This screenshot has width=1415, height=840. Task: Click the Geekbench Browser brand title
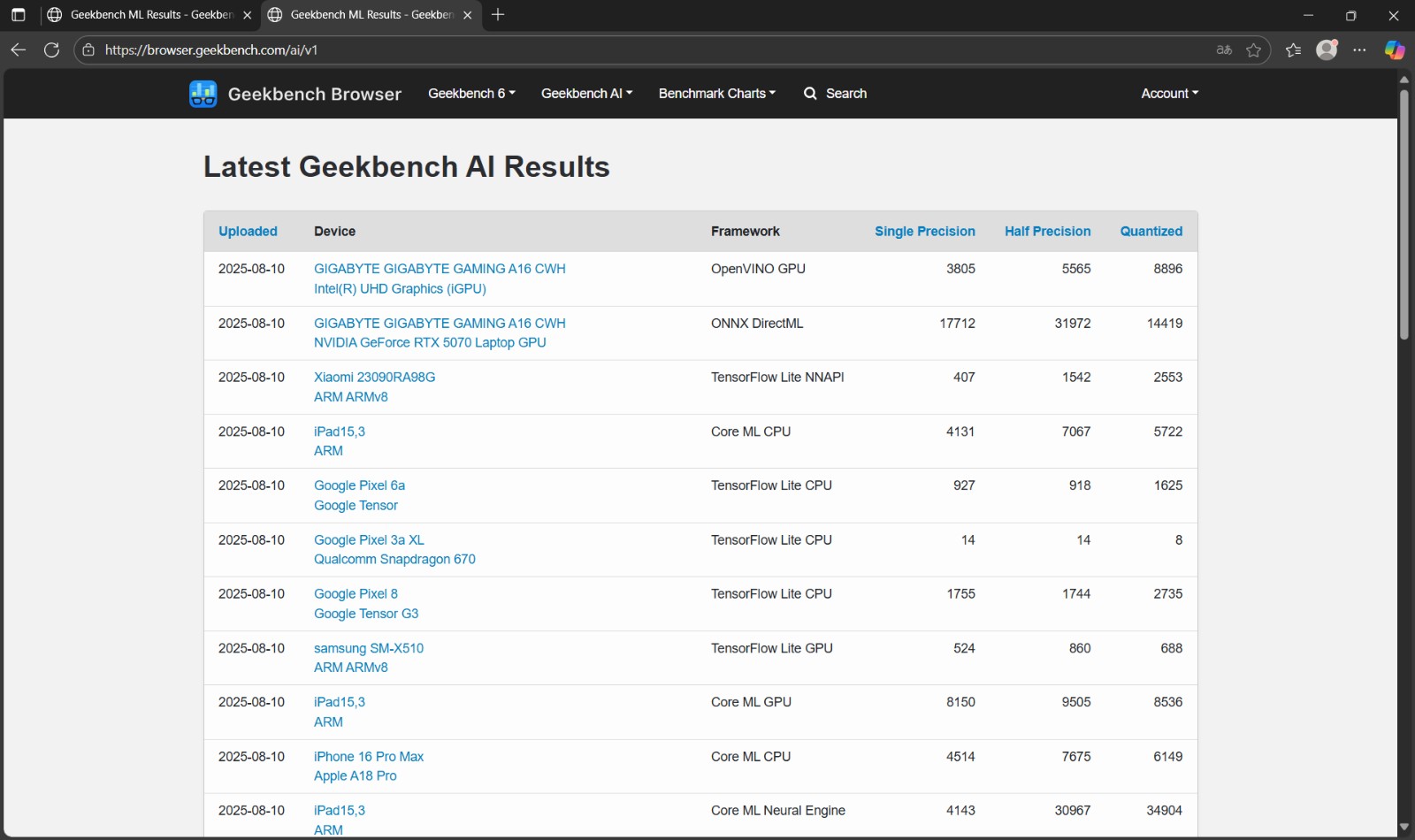click(314, 94)
